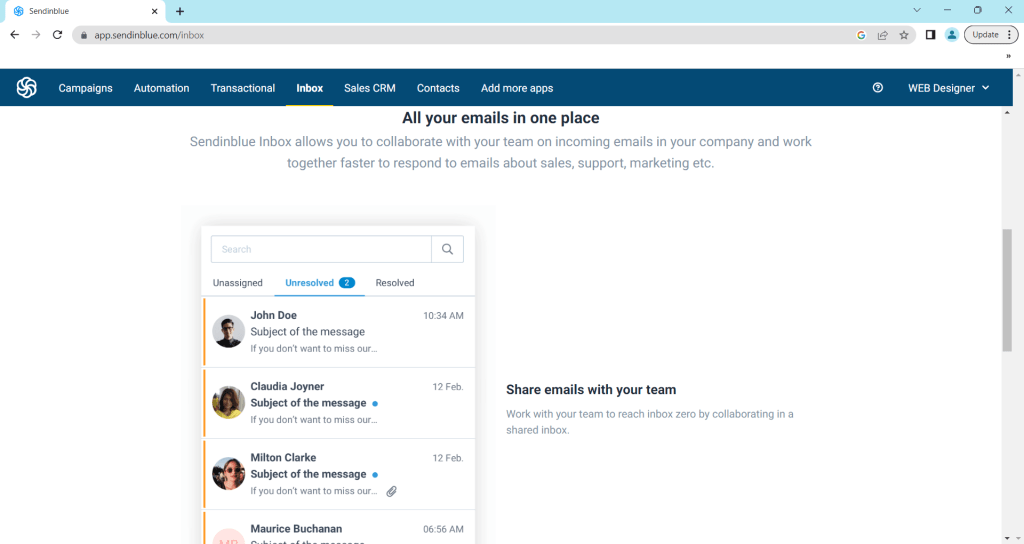Switch to the Unassigned tab

[x=238, y=283]
